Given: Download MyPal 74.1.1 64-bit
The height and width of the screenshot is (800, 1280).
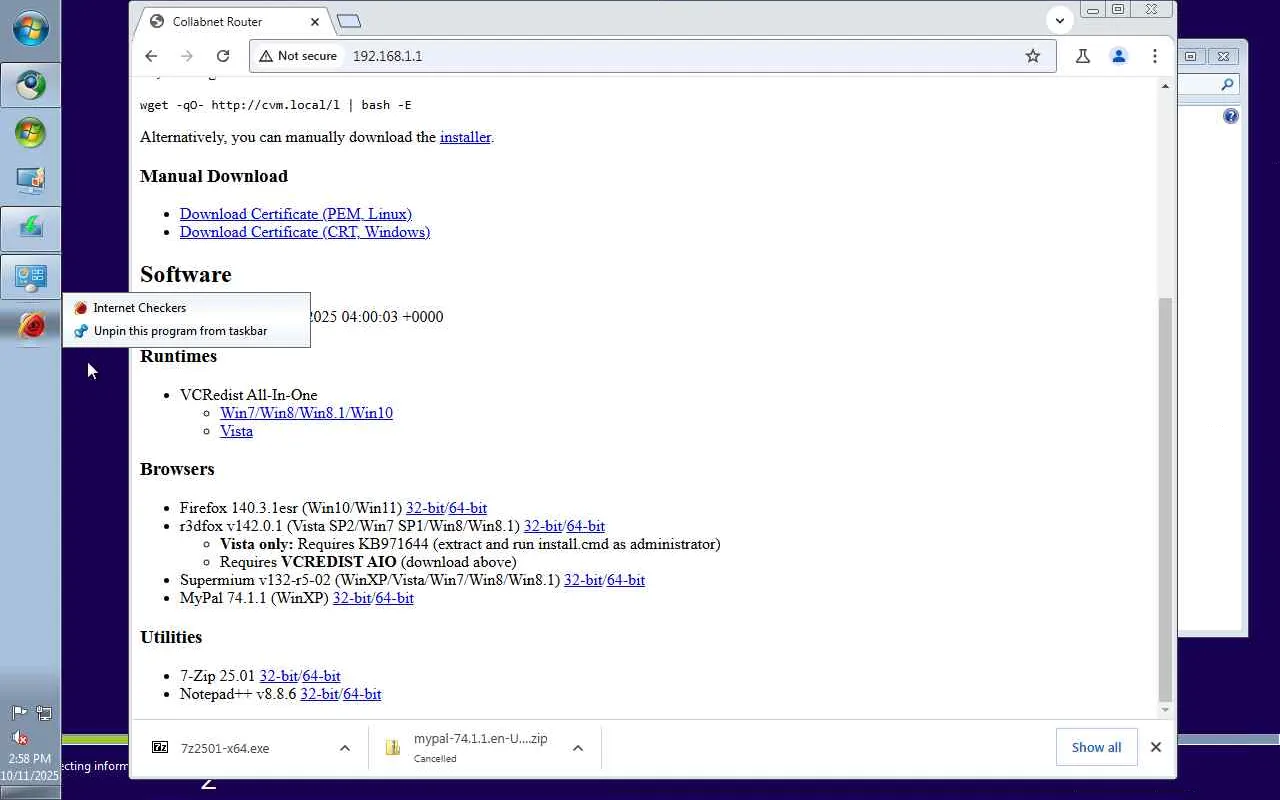Looking at the screenshot, I should [395, 598].
